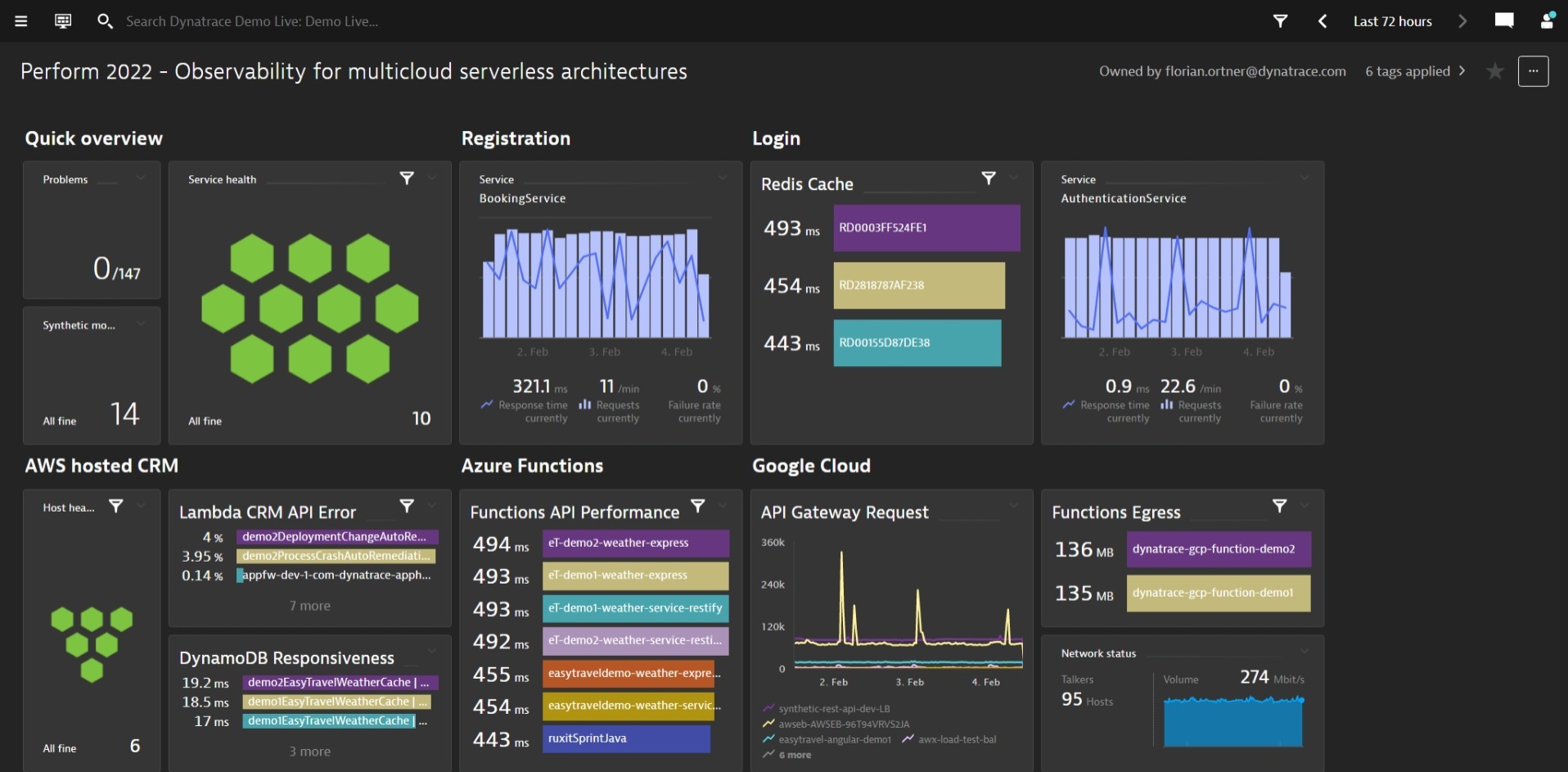The height and width of the screenshot is (772, 1568).
Task: Mark dashboard as favorite with star
Action: point(1495,71)
